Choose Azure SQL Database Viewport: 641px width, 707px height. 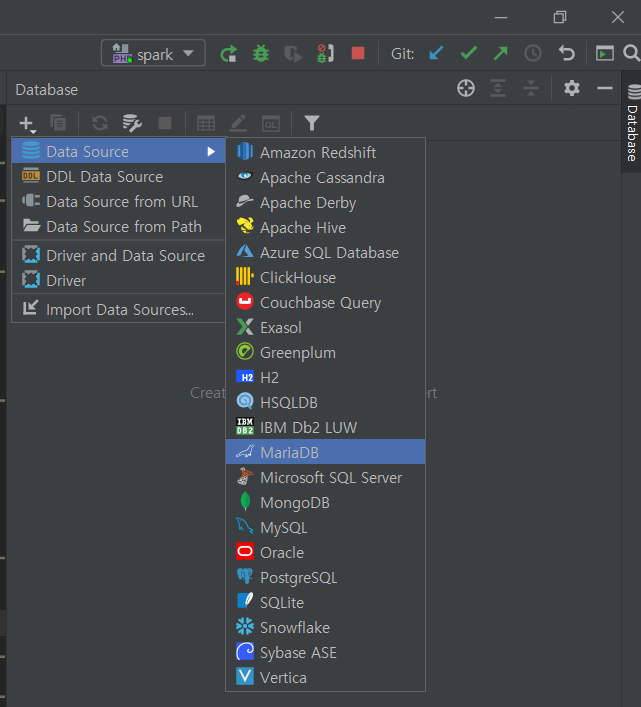point(325,252)
